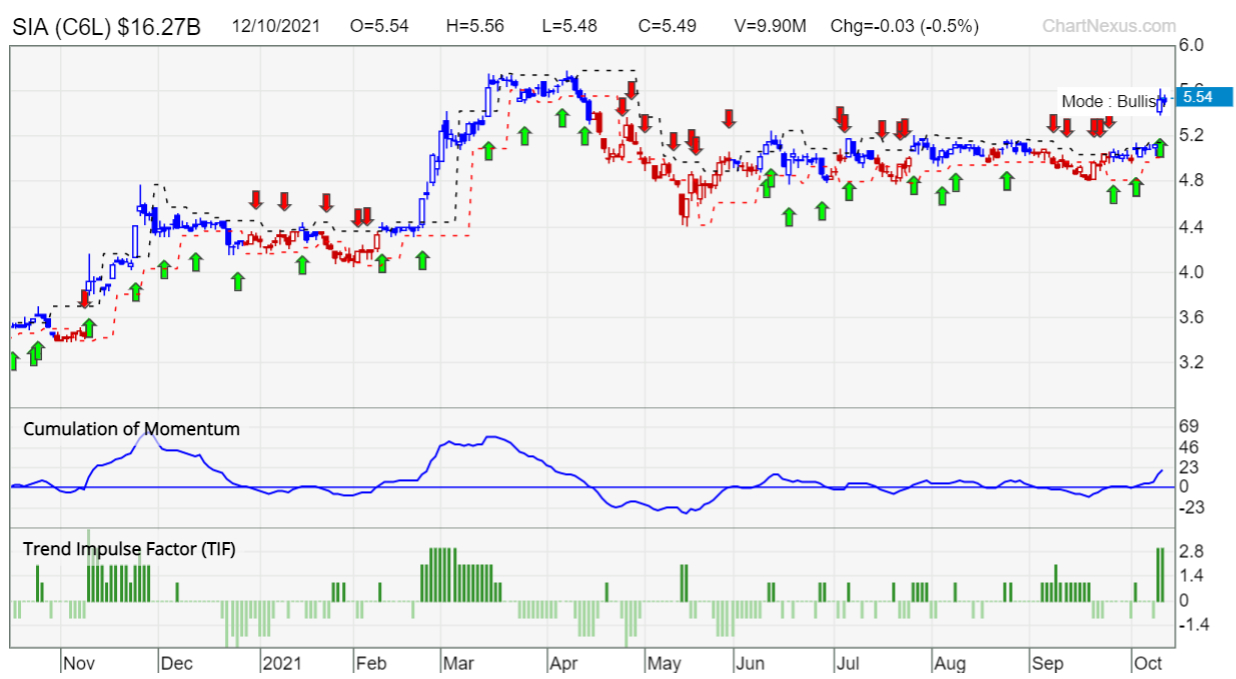
Task: Click the Trend Impulse Factor (TIF) panel title
Action: coord(129,548)
